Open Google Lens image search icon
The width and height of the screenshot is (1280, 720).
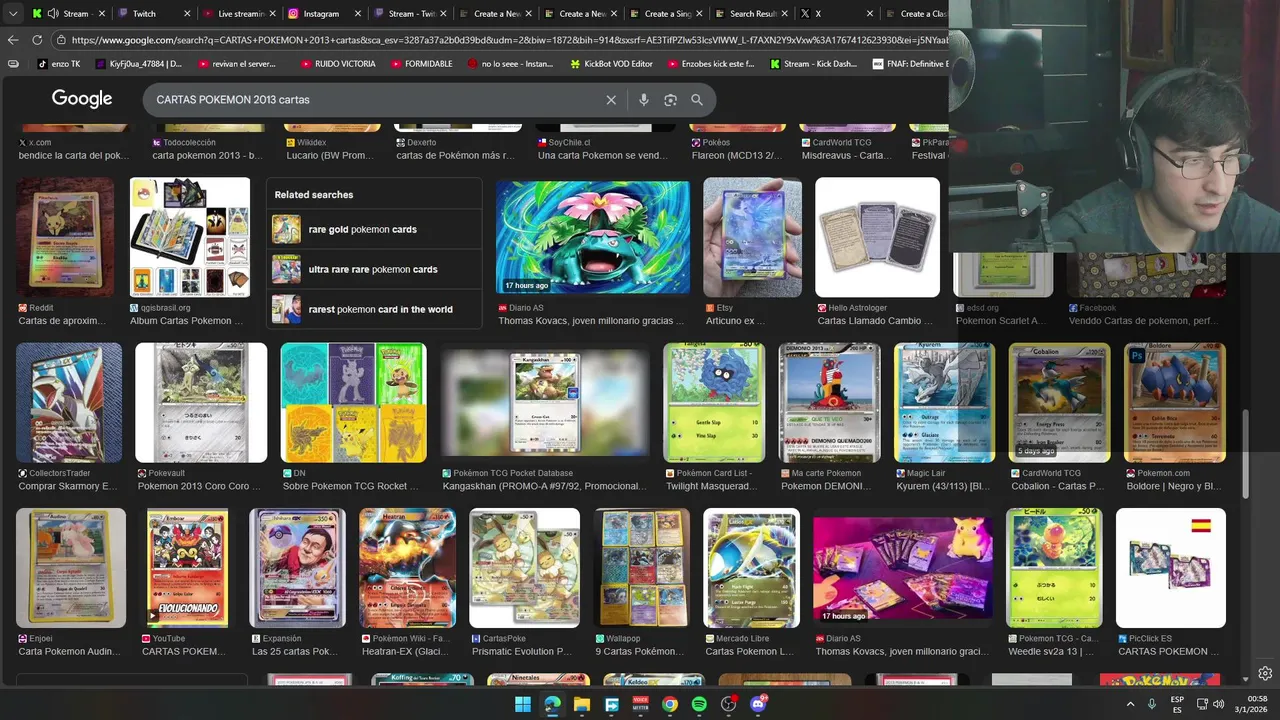pyautogui.click(x=670, y=100)
